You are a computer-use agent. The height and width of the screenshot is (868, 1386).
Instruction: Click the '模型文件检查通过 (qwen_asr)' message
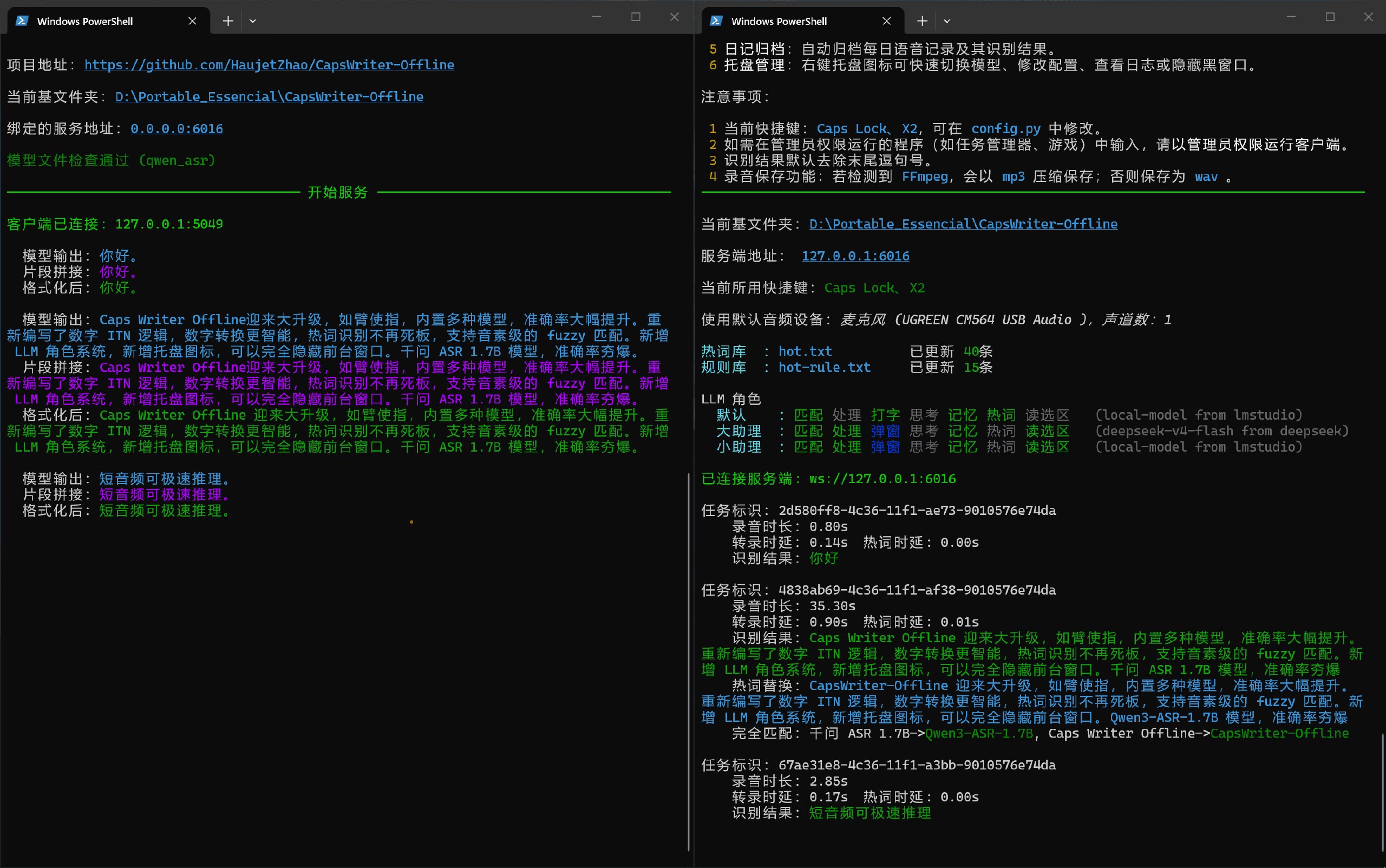pyautogui.click(x=112, y=160)
